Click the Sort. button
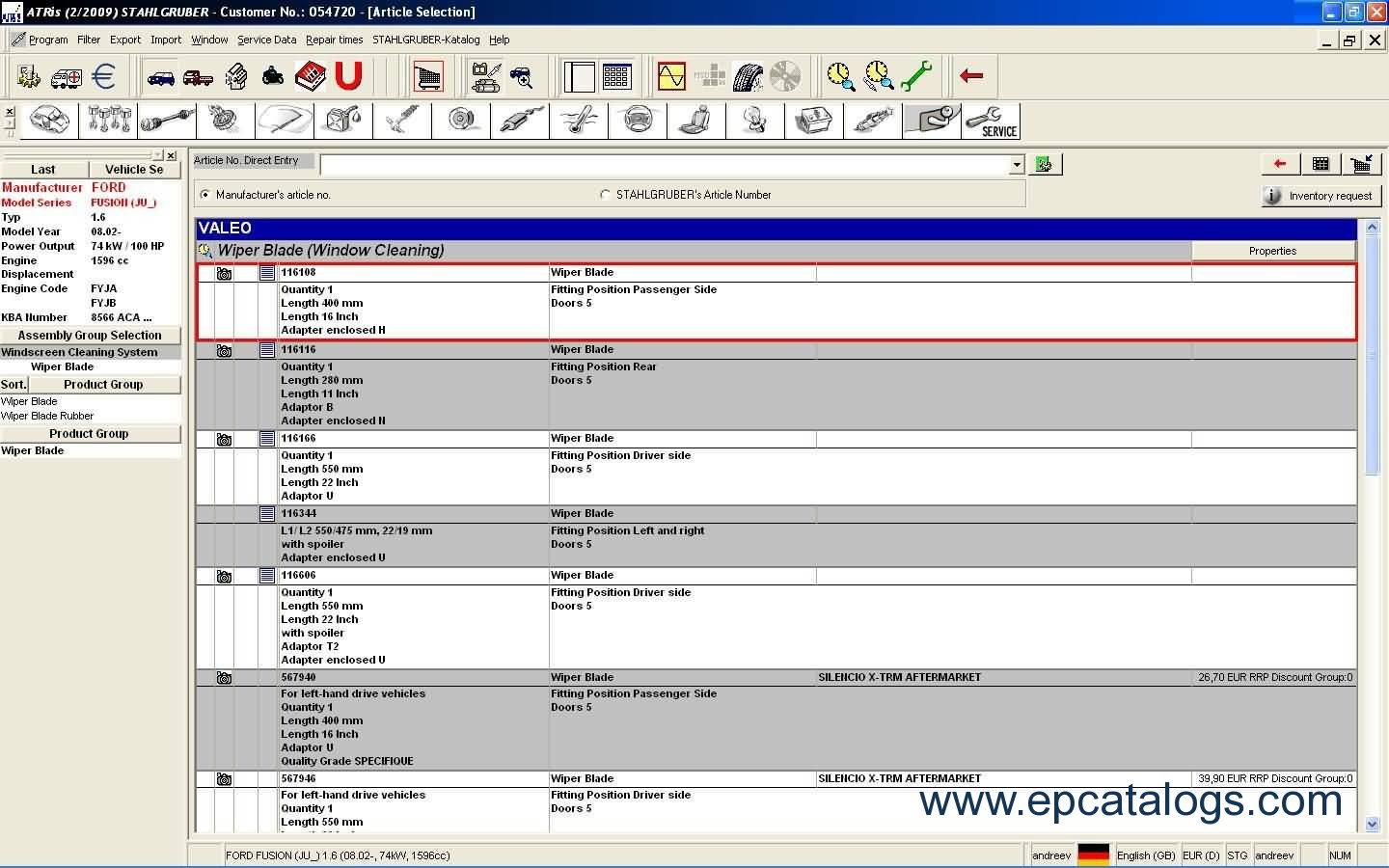The height and width of the screenshot is (868, 1389). coord(14,384)
